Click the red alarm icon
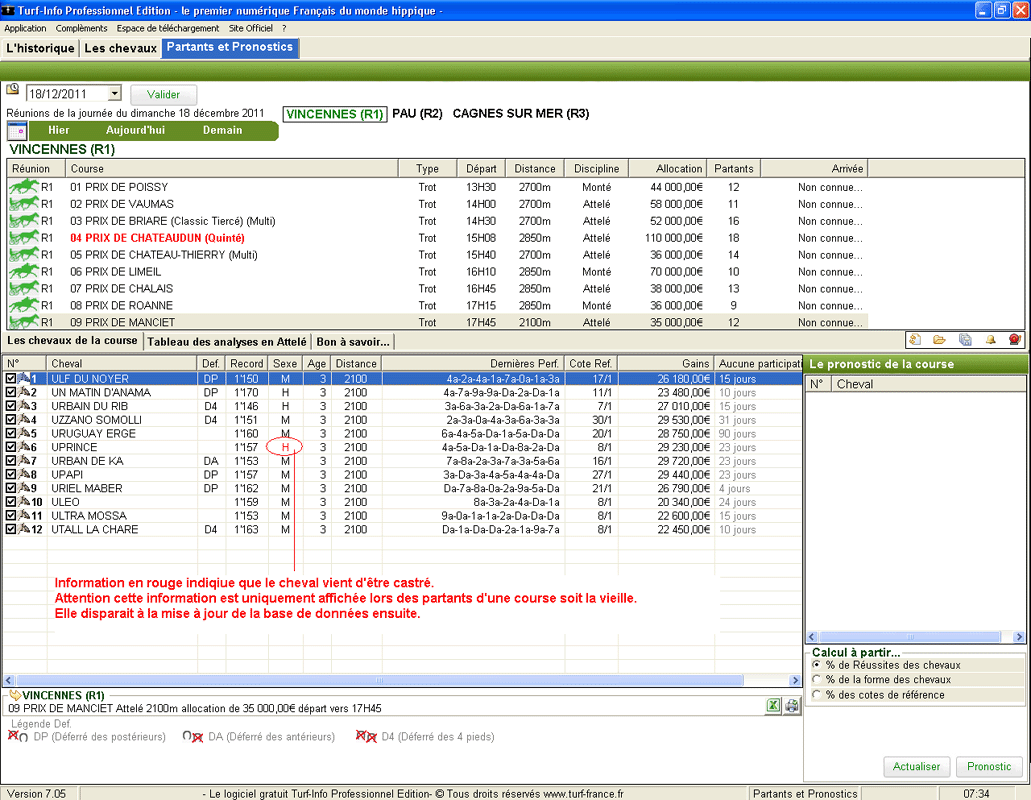This screenshot has width=1031, height=800. pyautogui.click(x=1014, y=340)
